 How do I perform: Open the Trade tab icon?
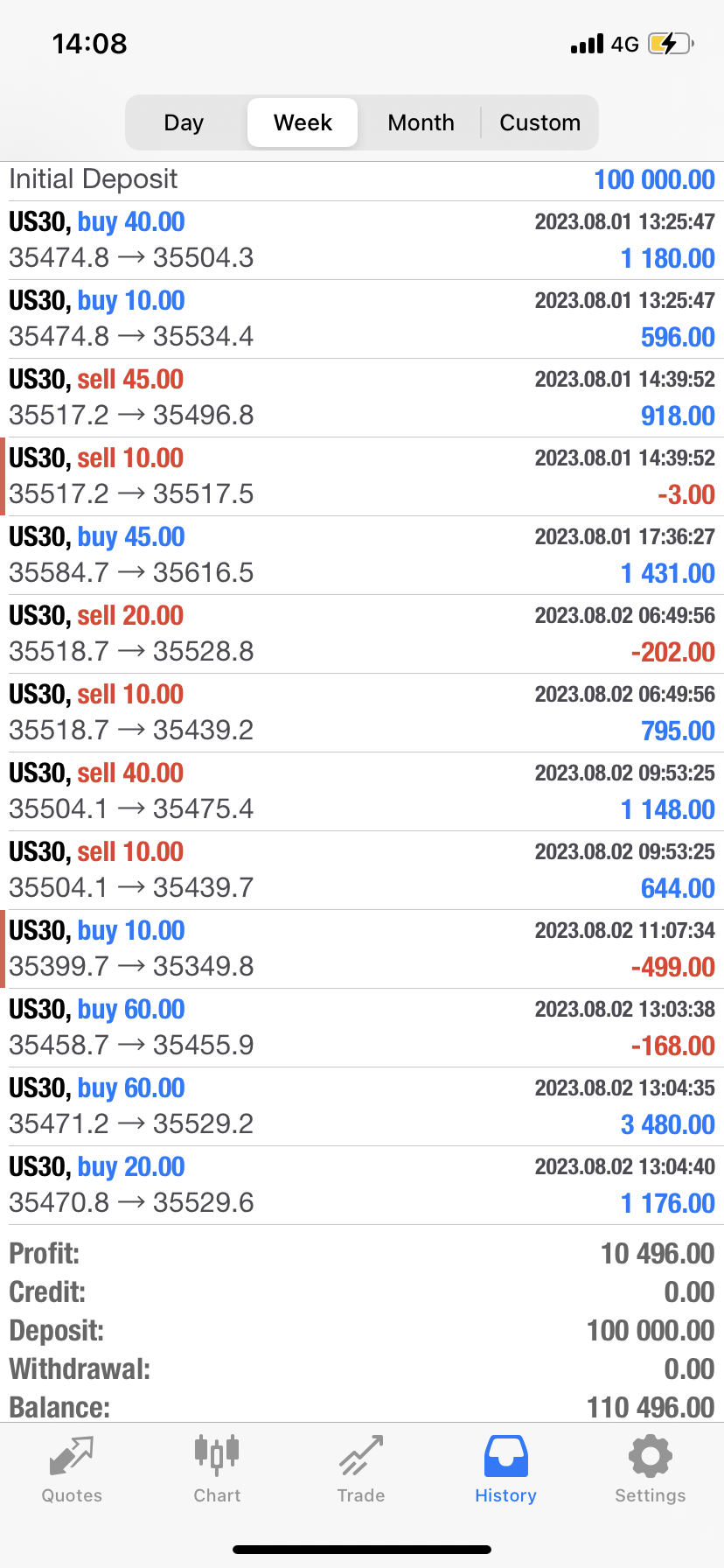tap(361, 1457)
